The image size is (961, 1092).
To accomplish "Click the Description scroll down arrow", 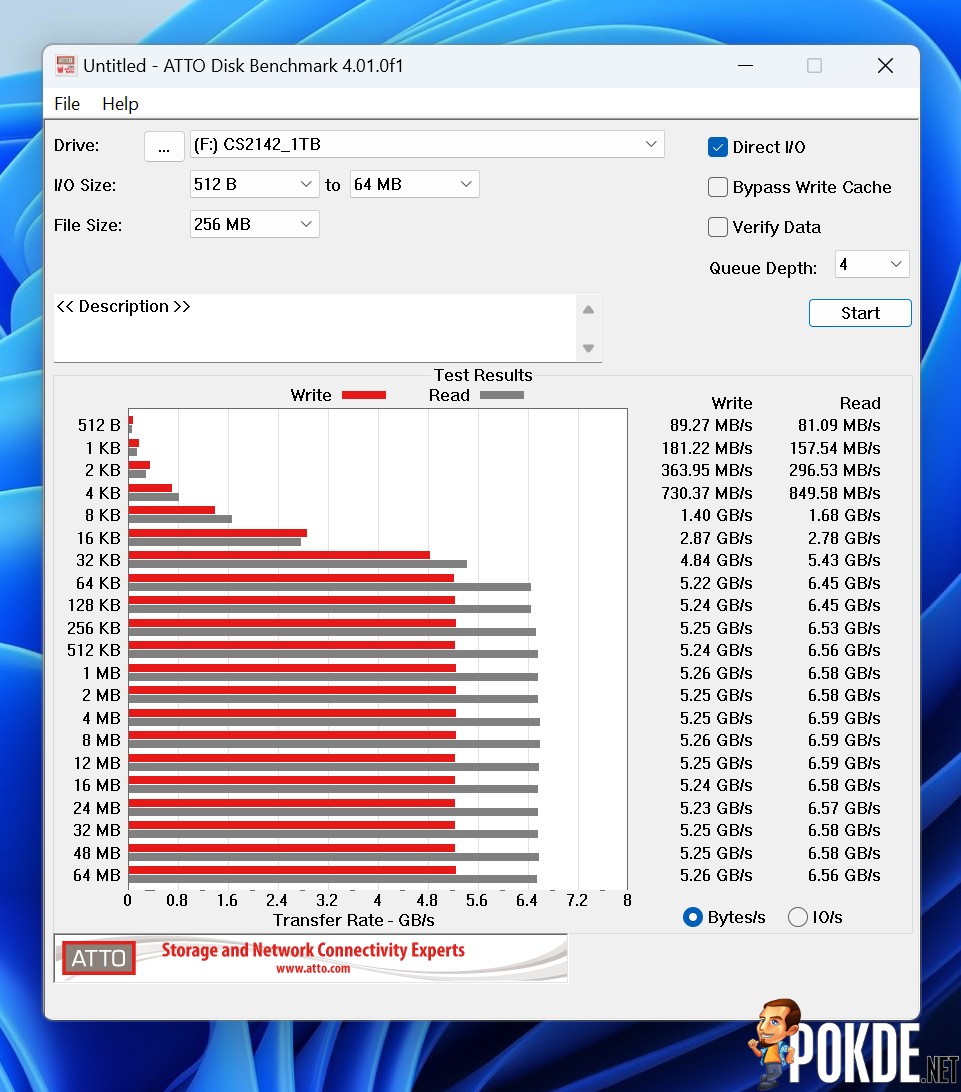I will point(588,348).
